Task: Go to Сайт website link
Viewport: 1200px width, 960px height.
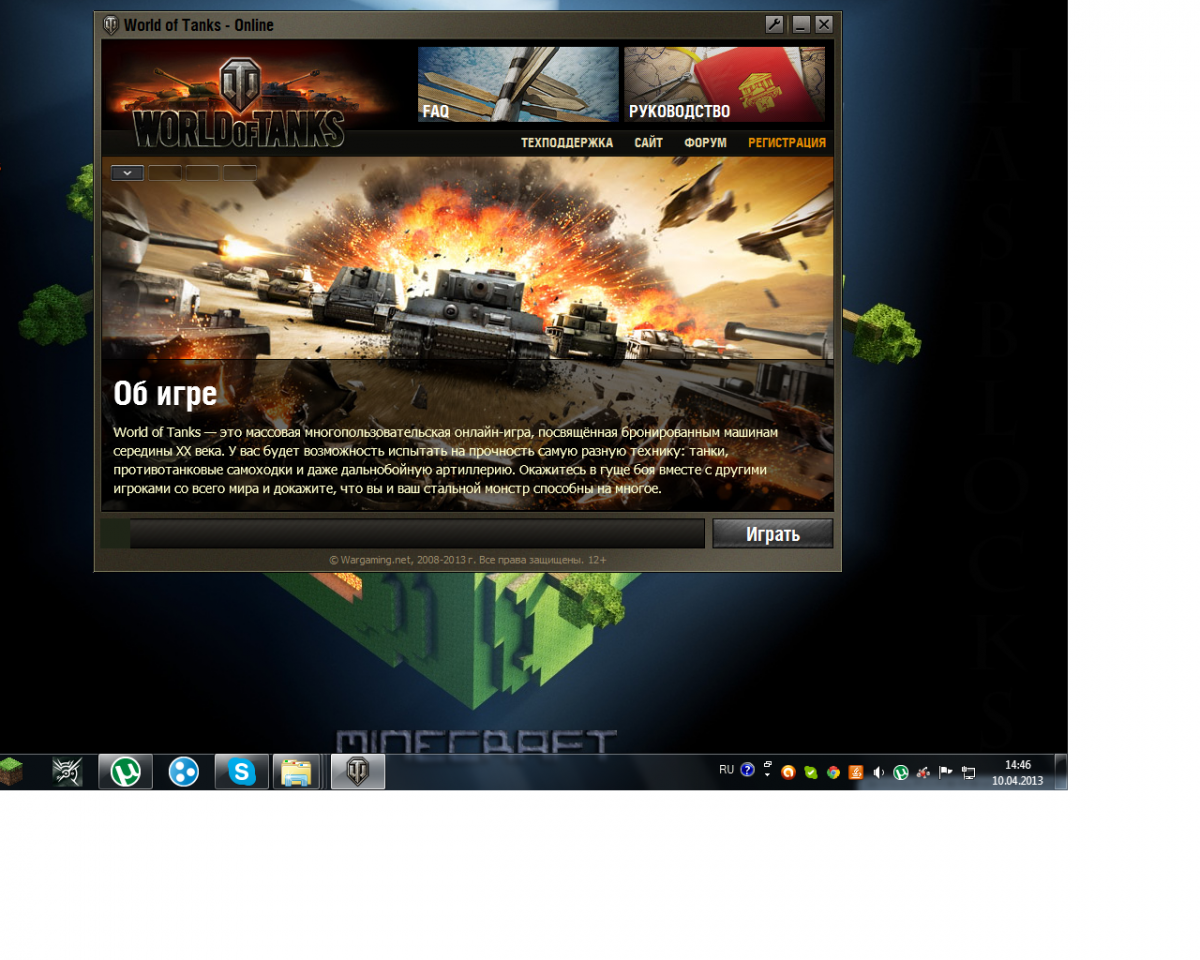Action: 649,143
